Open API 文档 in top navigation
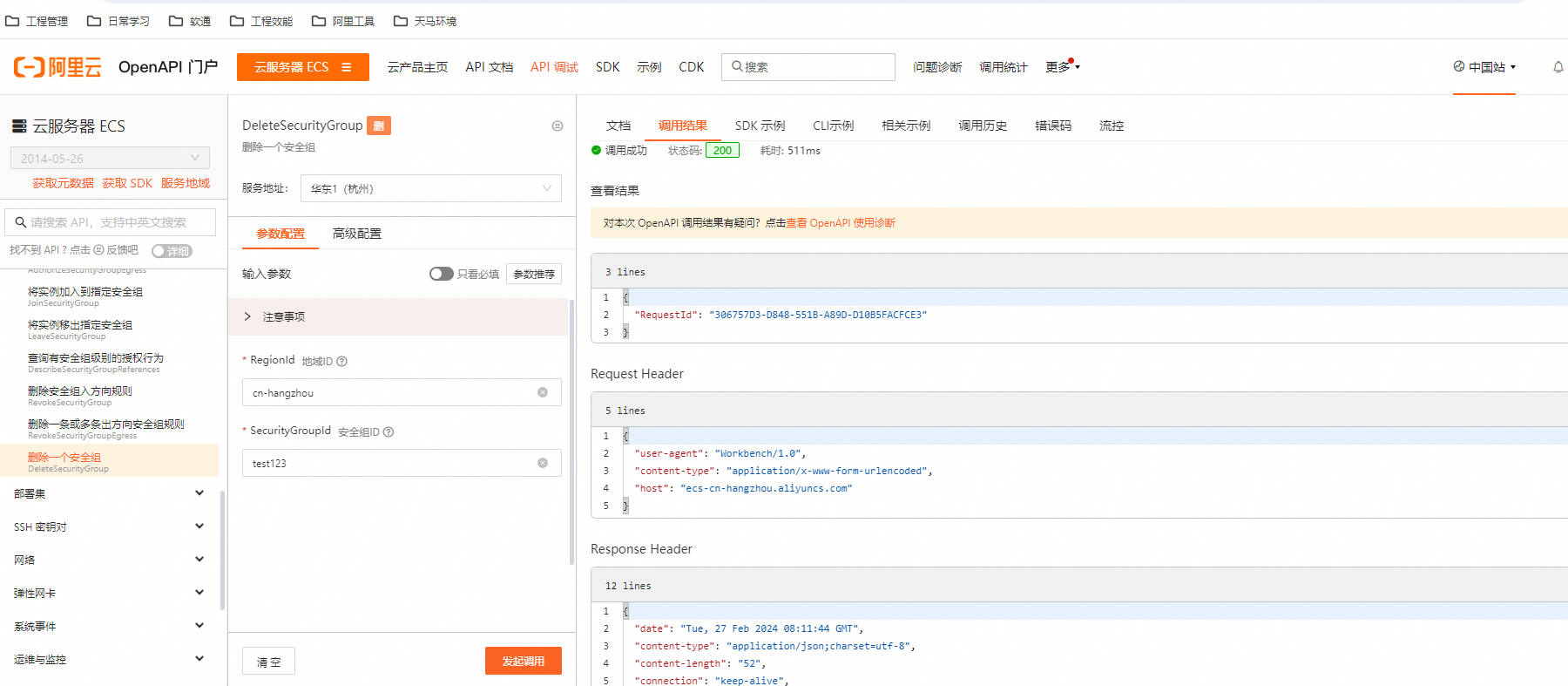The image size is (1568, 686). [490, 67]
